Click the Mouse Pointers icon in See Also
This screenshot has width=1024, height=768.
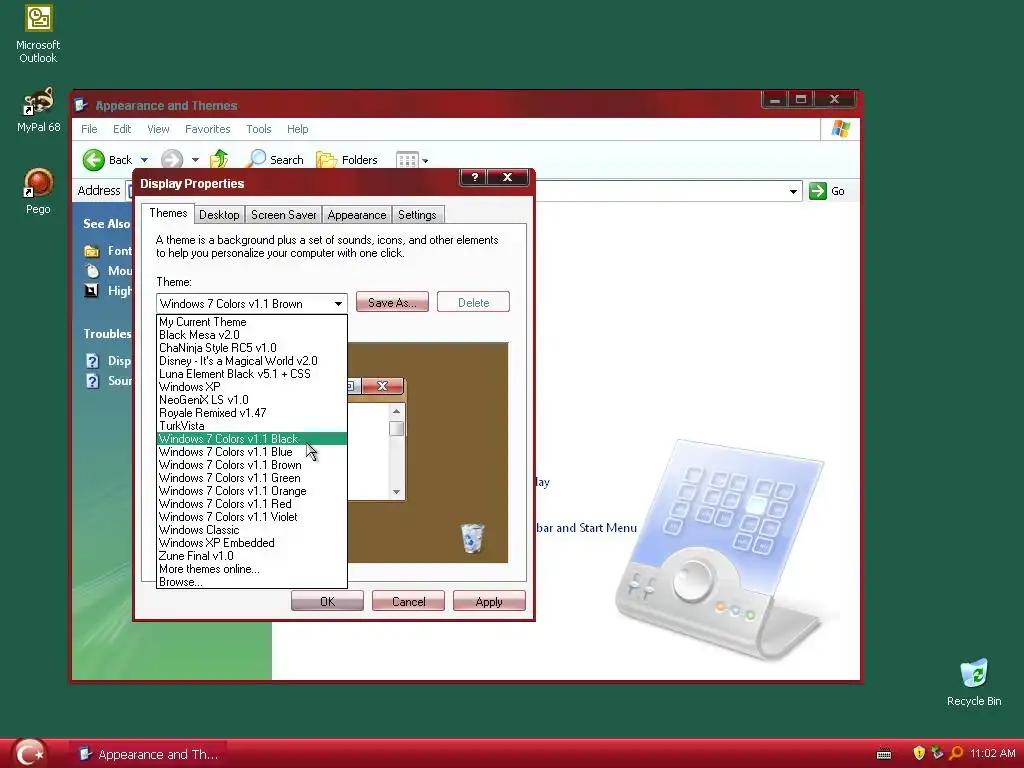point(92,270)
